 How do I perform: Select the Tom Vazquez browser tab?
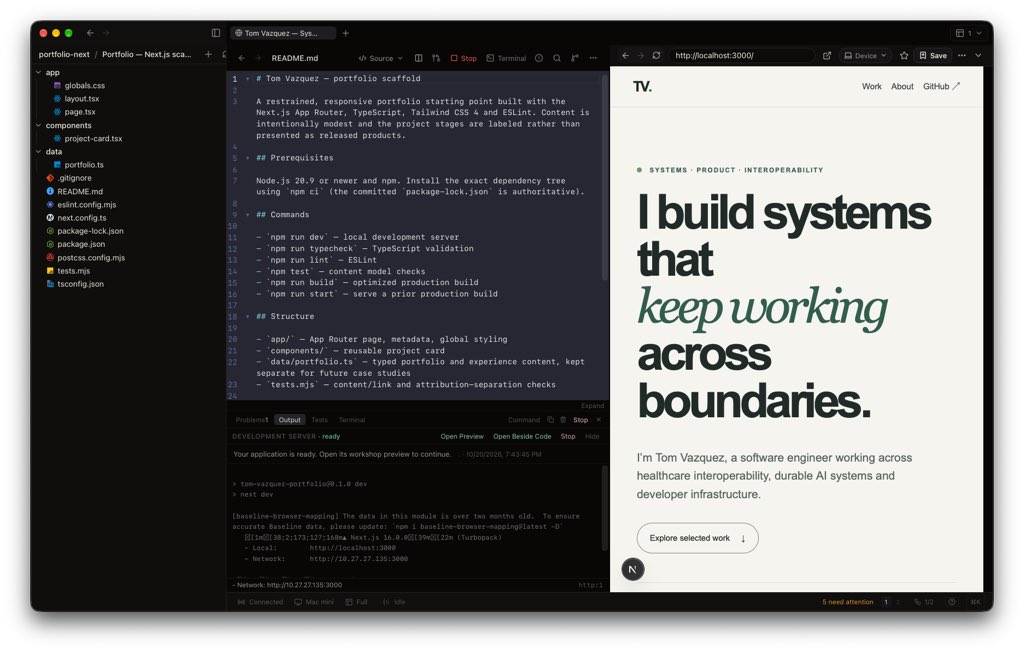click(x=282, y=33)
